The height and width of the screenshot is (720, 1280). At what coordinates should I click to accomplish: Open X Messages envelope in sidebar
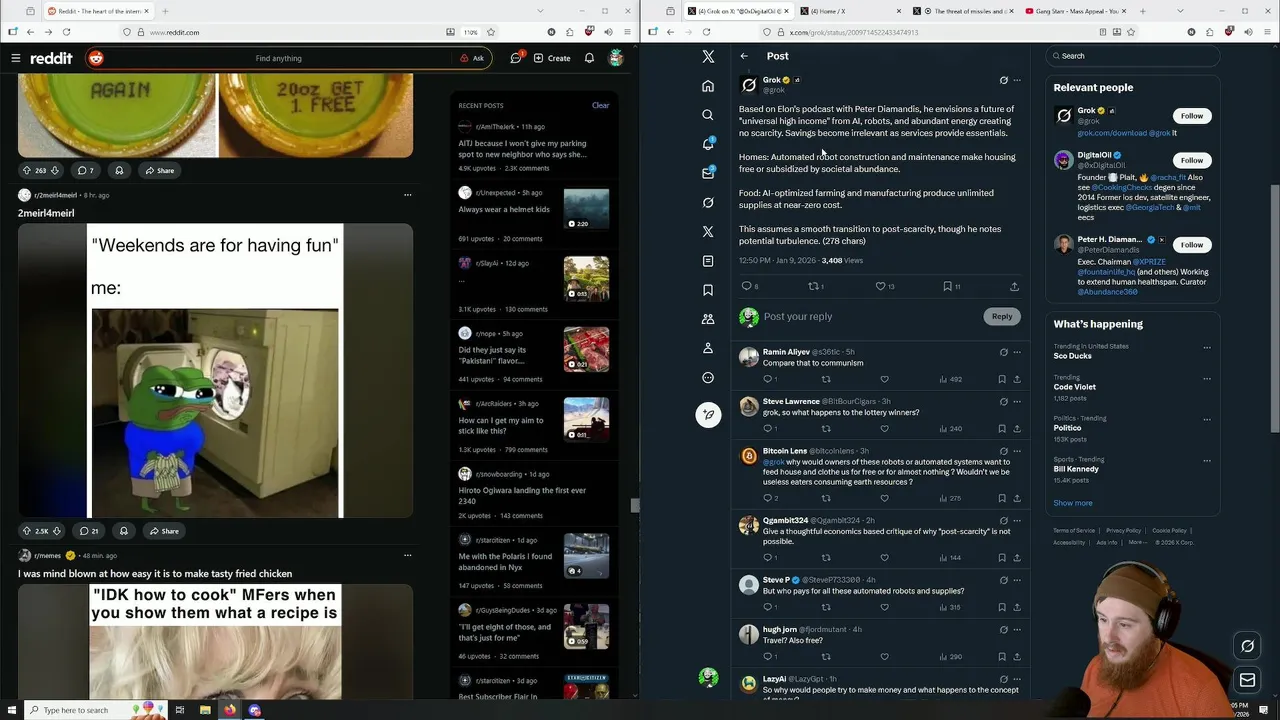[x=708, y=173]
